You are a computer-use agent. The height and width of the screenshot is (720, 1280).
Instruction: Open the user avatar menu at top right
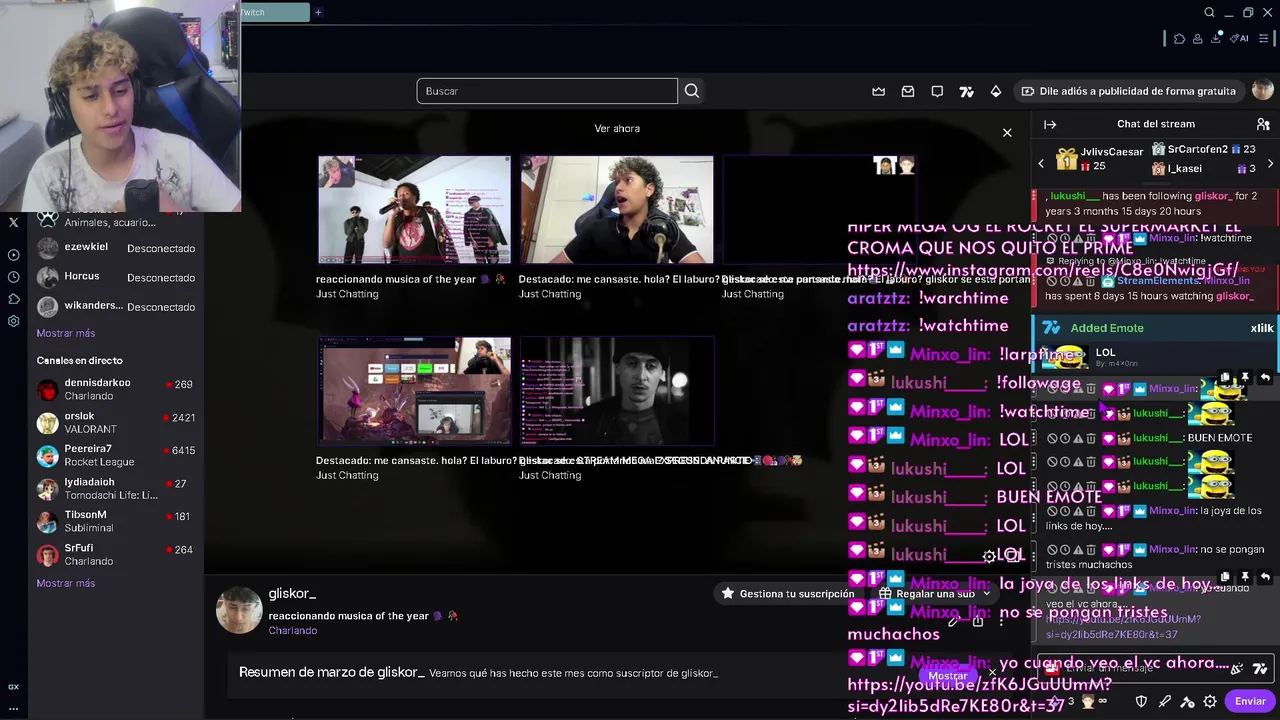pyautogui.click(x=1262, y=91)
